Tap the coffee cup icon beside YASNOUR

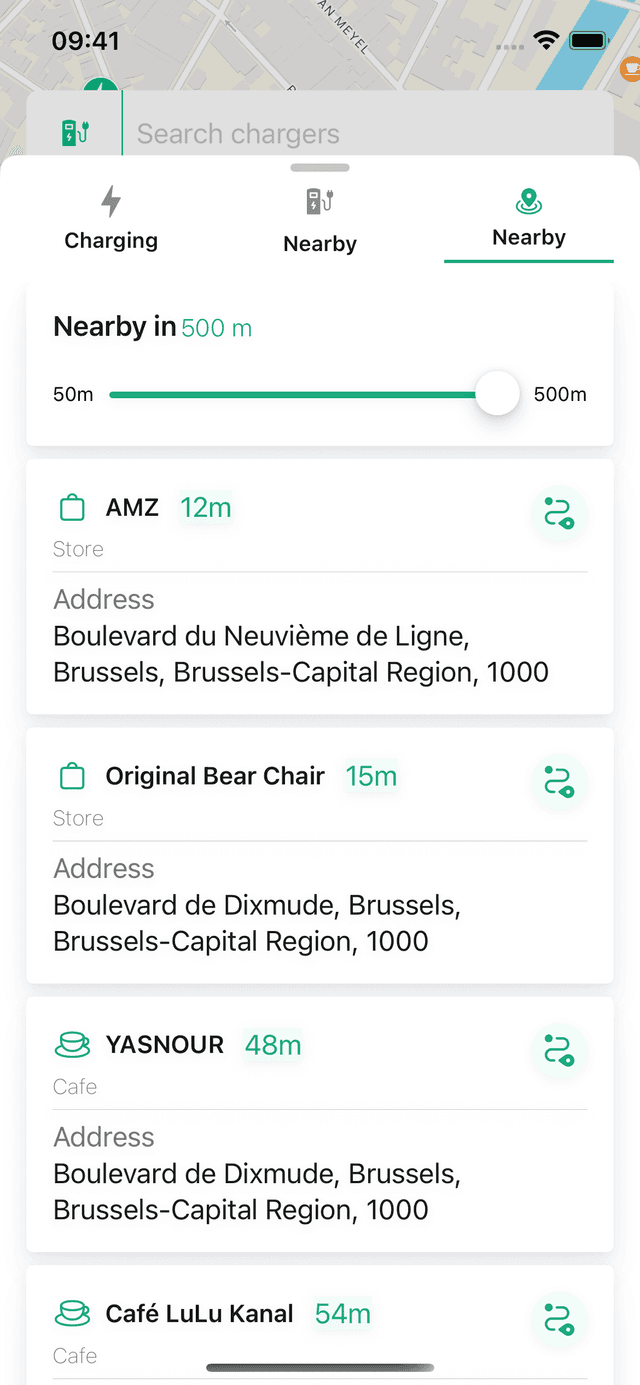(72, 1045)
